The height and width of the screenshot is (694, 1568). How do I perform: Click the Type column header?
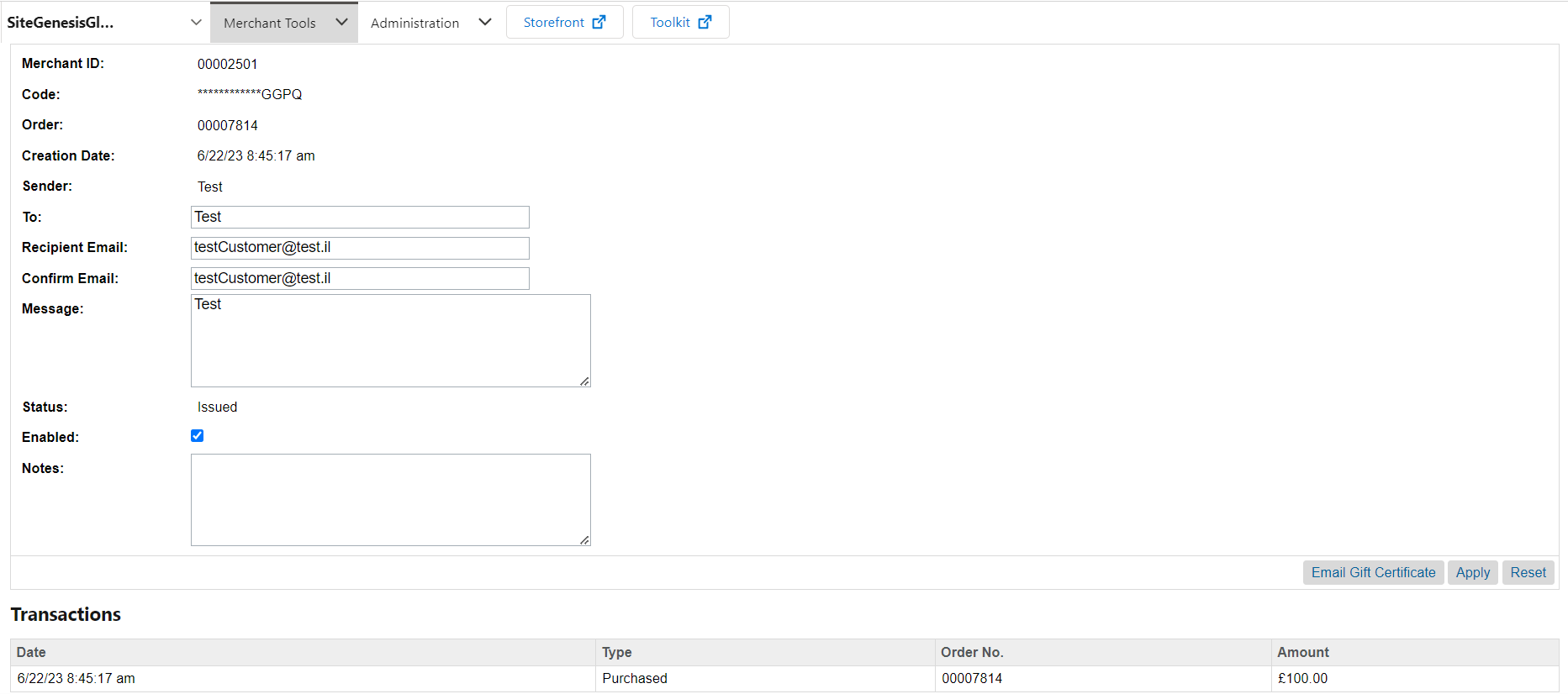click(617, 653)
